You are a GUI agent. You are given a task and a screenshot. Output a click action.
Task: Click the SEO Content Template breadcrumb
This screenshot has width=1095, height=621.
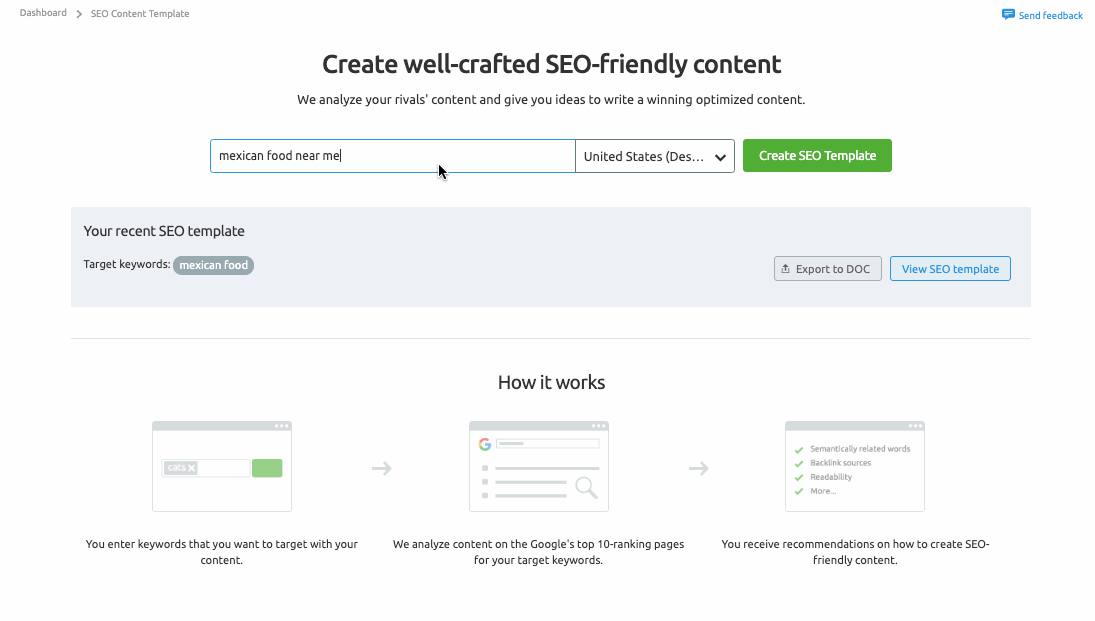139,13
